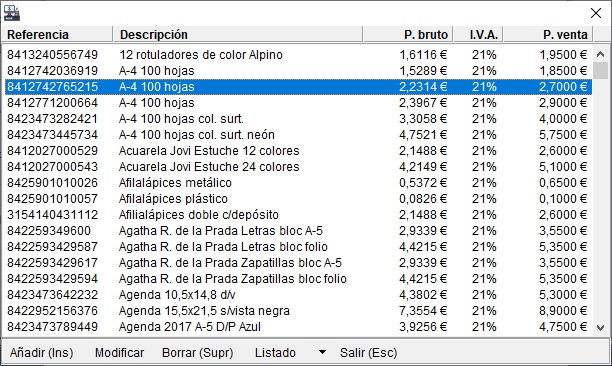
Task: Click P. bruto value 0,0826 €
Action: point(423,199)
